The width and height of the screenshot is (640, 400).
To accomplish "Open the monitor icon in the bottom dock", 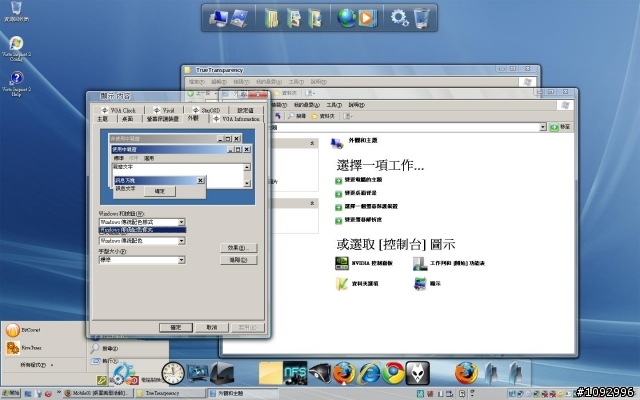I will 197,373.
